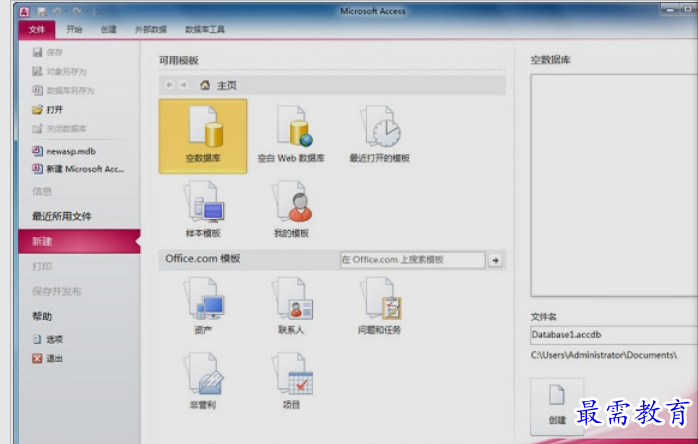This screenshot has width=698, height=444.
Task: Click the 主页 breadcrumb text
Action: point(227,85)
